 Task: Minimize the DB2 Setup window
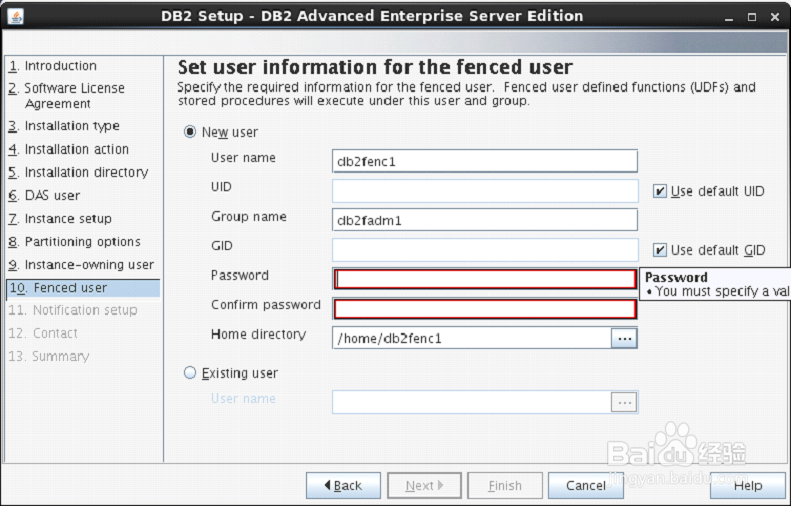pos(728,18)
